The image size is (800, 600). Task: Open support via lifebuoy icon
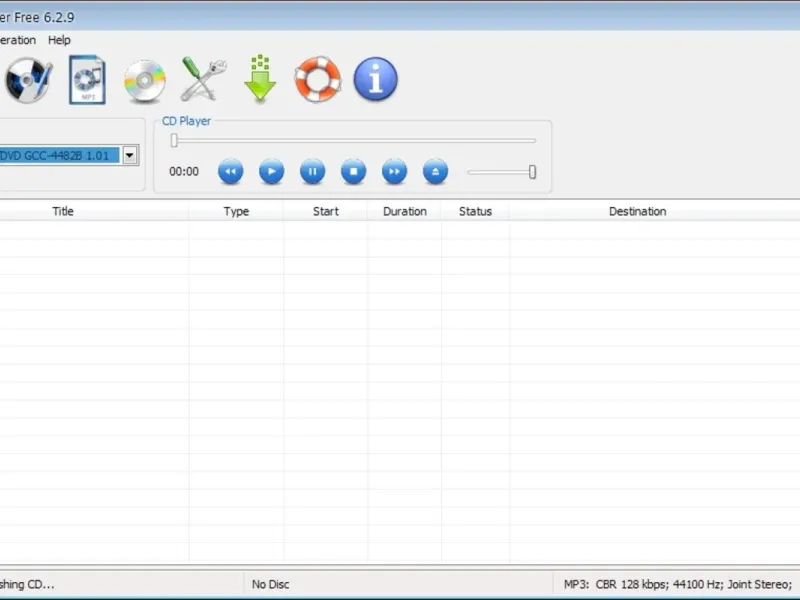317,79
